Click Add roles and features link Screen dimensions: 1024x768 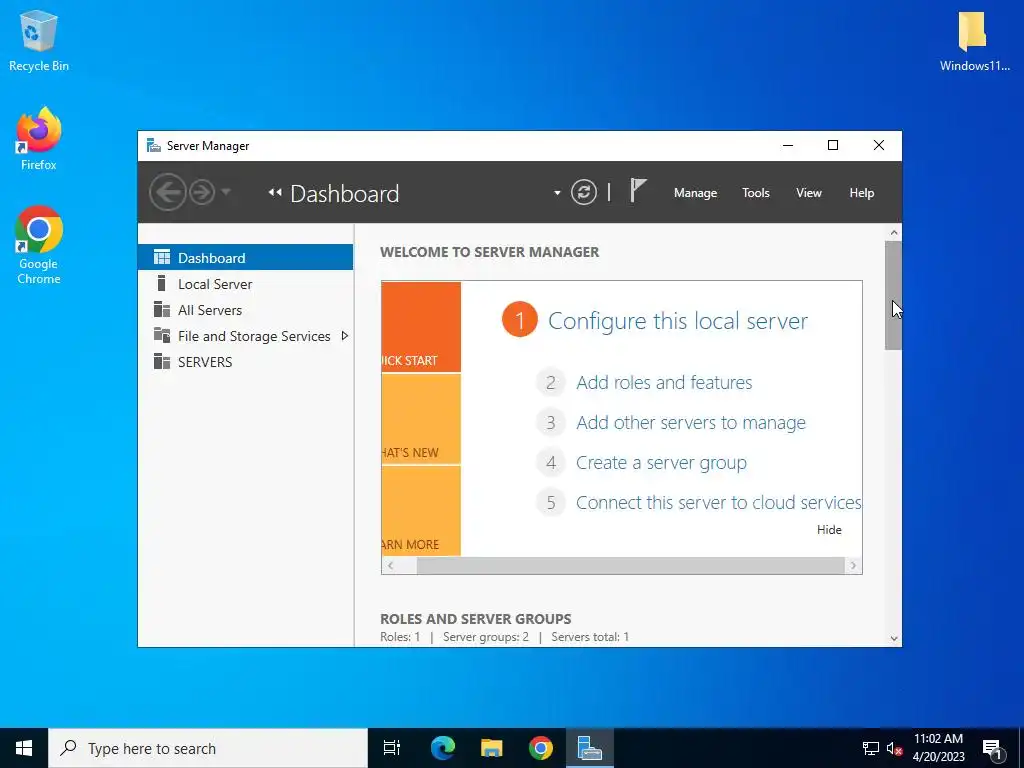click(x=664, y=382)
